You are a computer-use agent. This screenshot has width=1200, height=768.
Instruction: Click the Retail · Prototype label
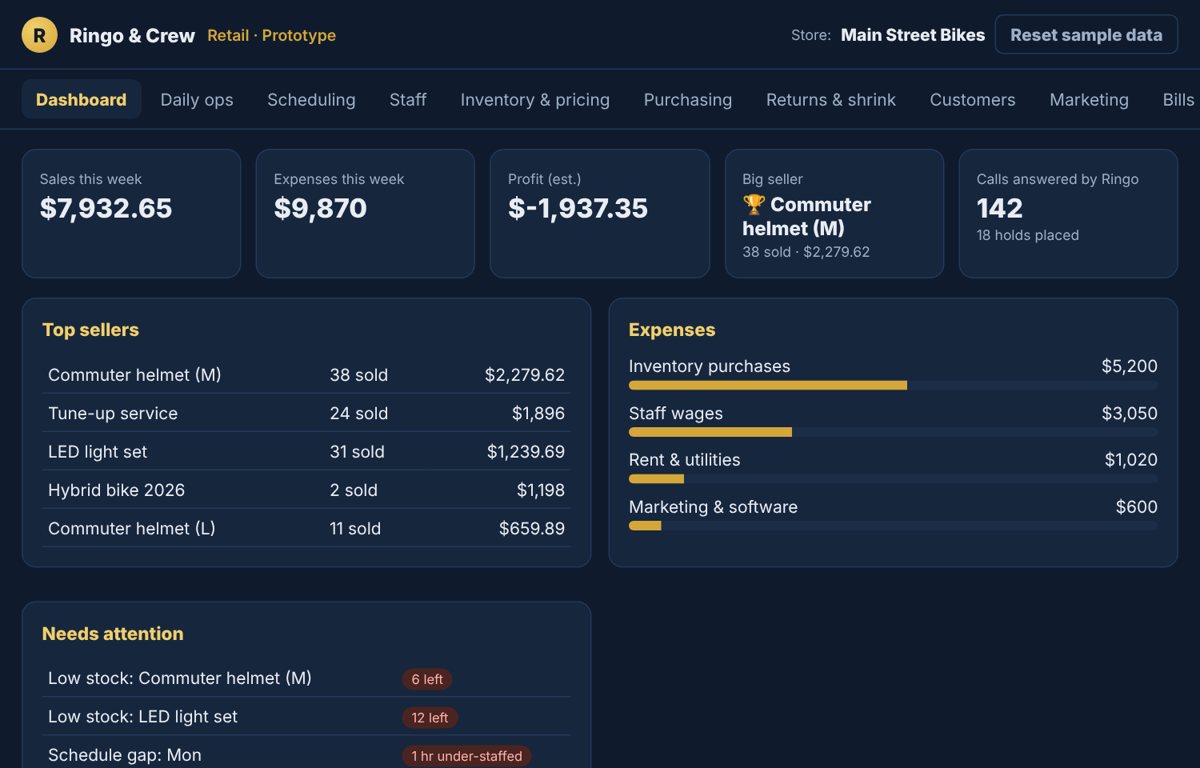(272, 36)
